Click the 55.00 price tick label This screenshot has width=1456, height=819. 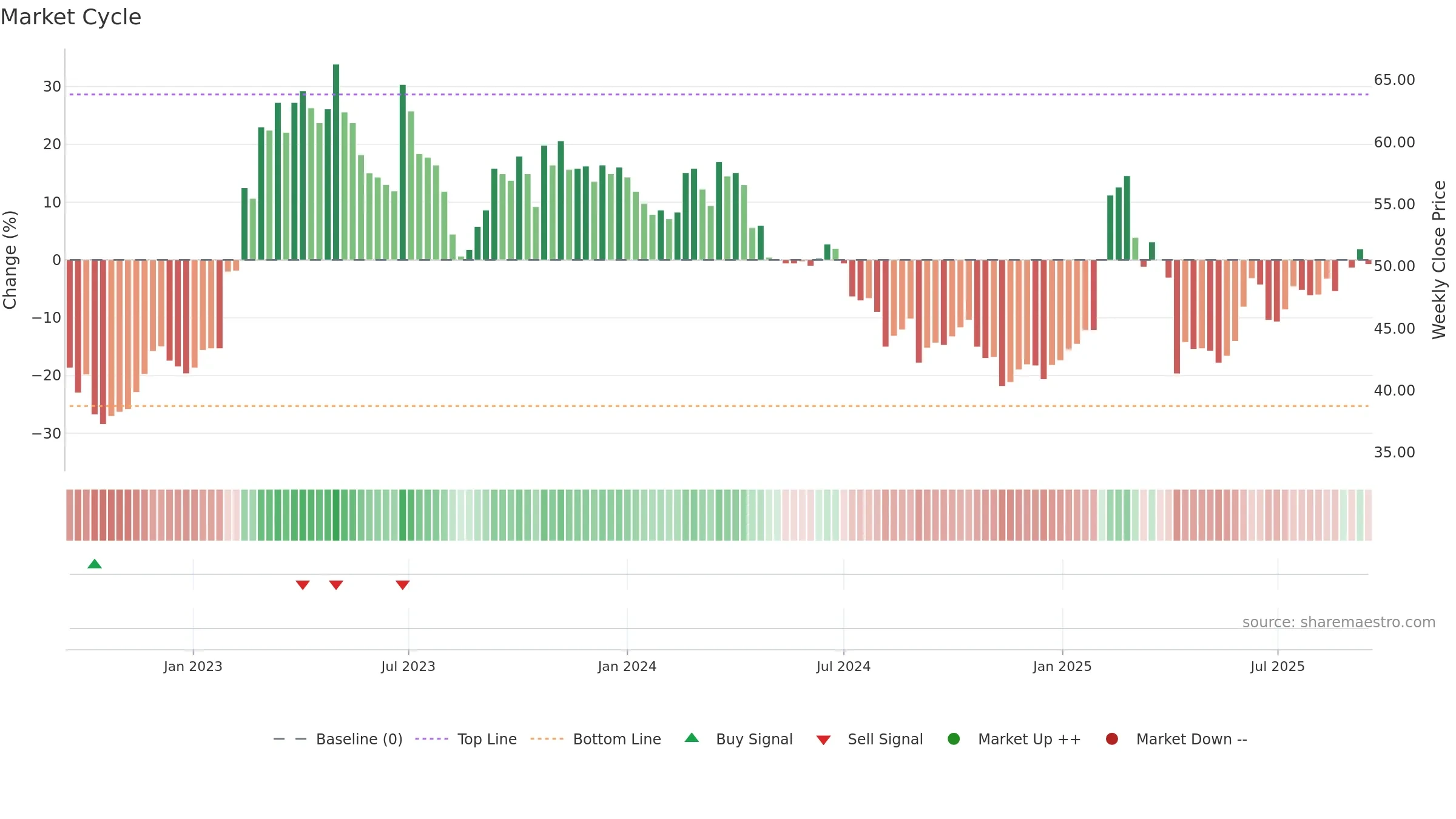click(x=1394, y=204)
